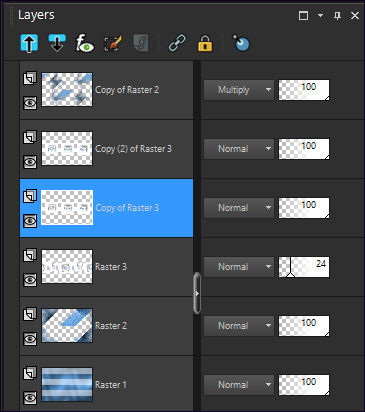This screenshot has height=412, width=365.
Task: Click the chain link layers icon
Action: tap(177, 43)
